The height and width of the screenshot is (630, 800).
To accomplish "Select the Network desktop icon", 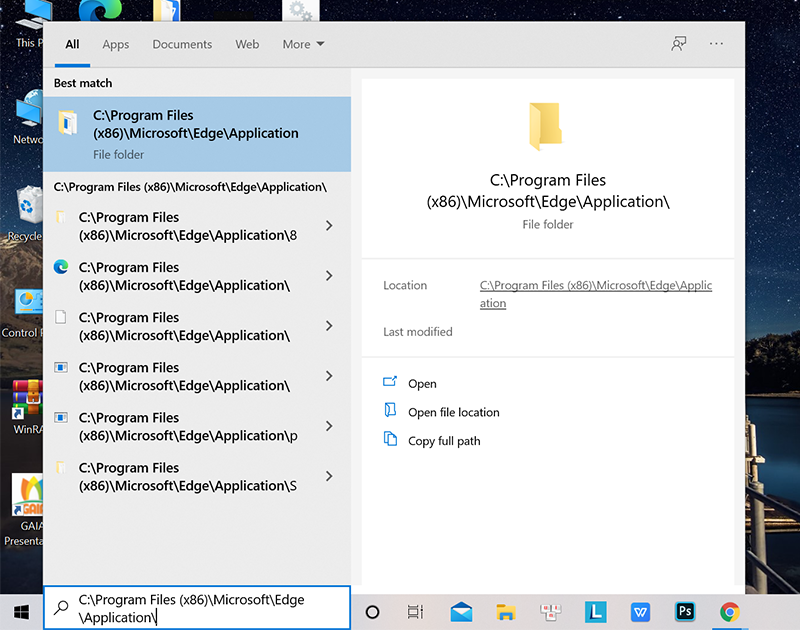I will (x=28, y=117).
